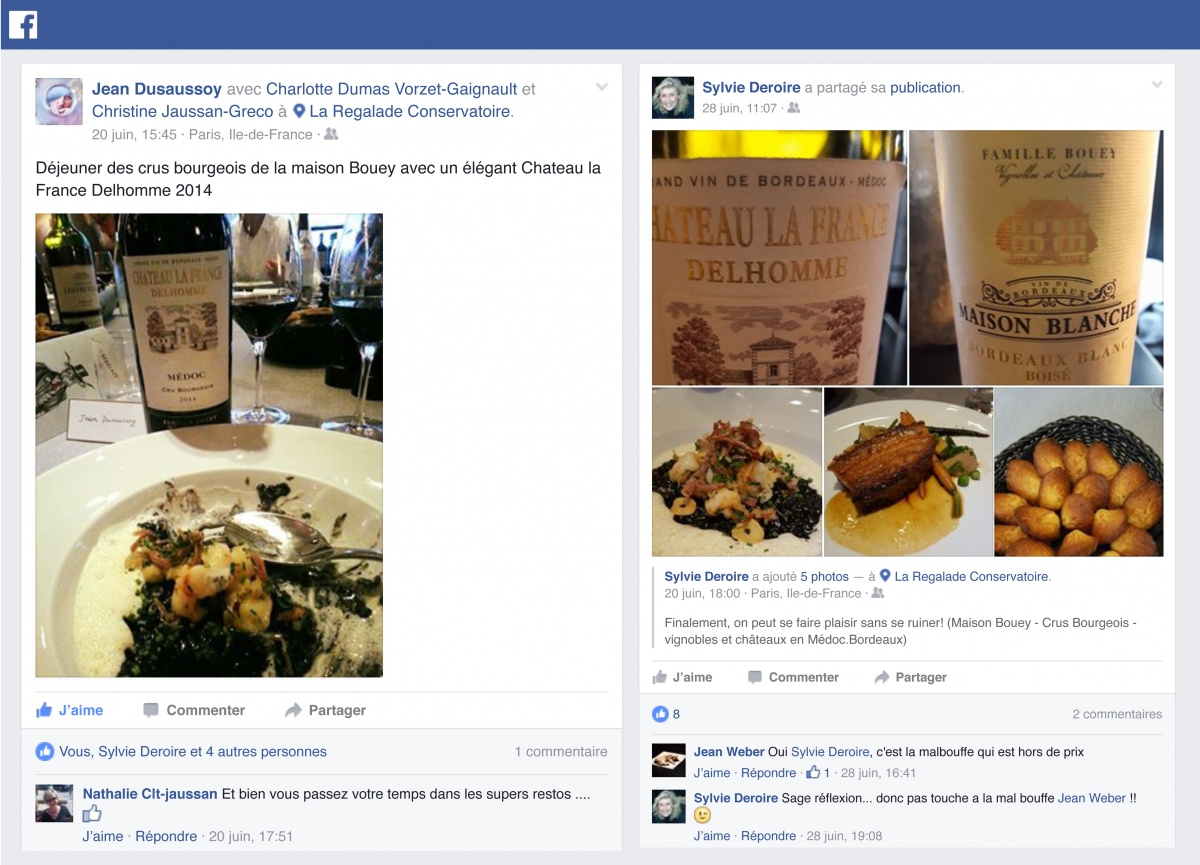Viewport: 1200px width, 865px height.
Task: Toggle J'aime on Sylvie Deroire's shared post
Action: pyautogui.click(x=682, y=677)
